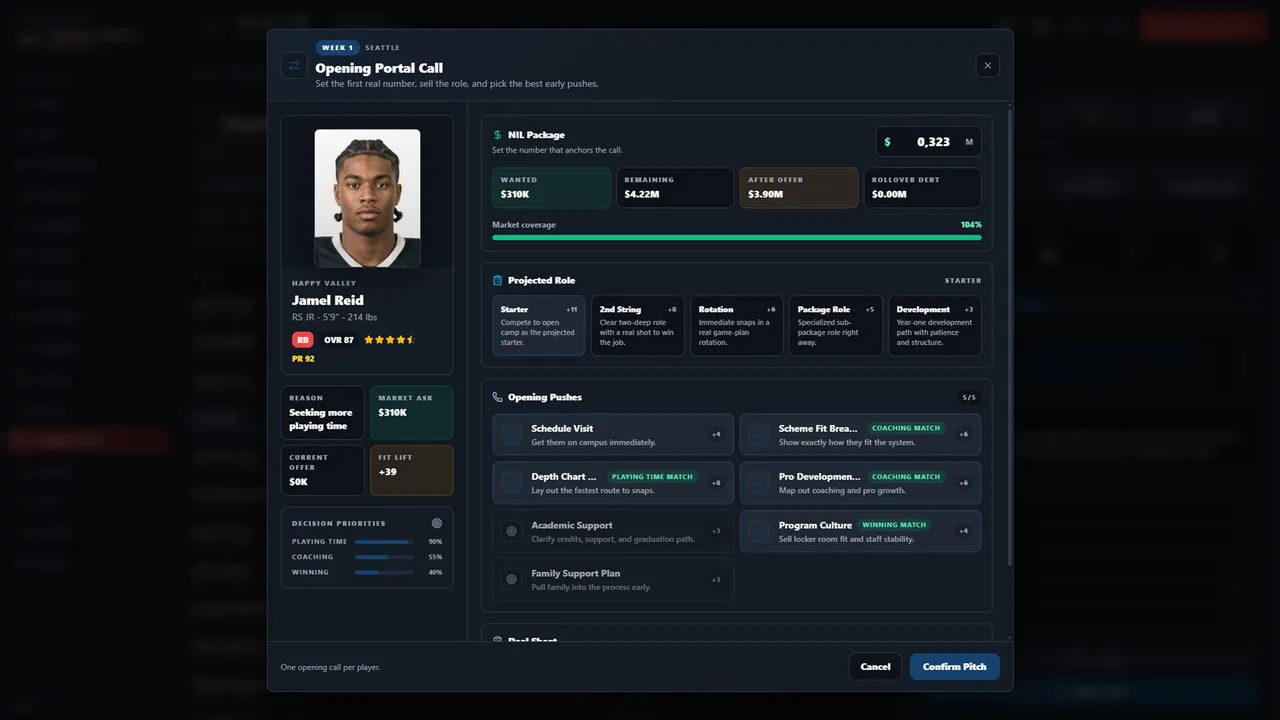Click the 'One opening call per player.' note
The height and width of the screenshot is (720, 1280).
click(330, 667)
